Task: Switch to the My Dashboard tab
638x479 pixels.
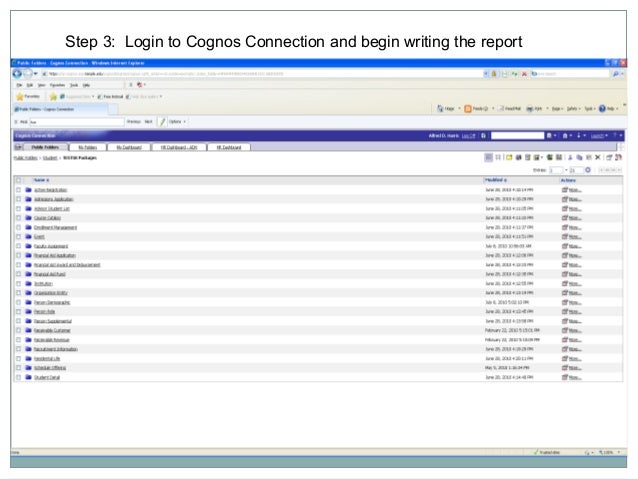Action: [x=129, y=147]
